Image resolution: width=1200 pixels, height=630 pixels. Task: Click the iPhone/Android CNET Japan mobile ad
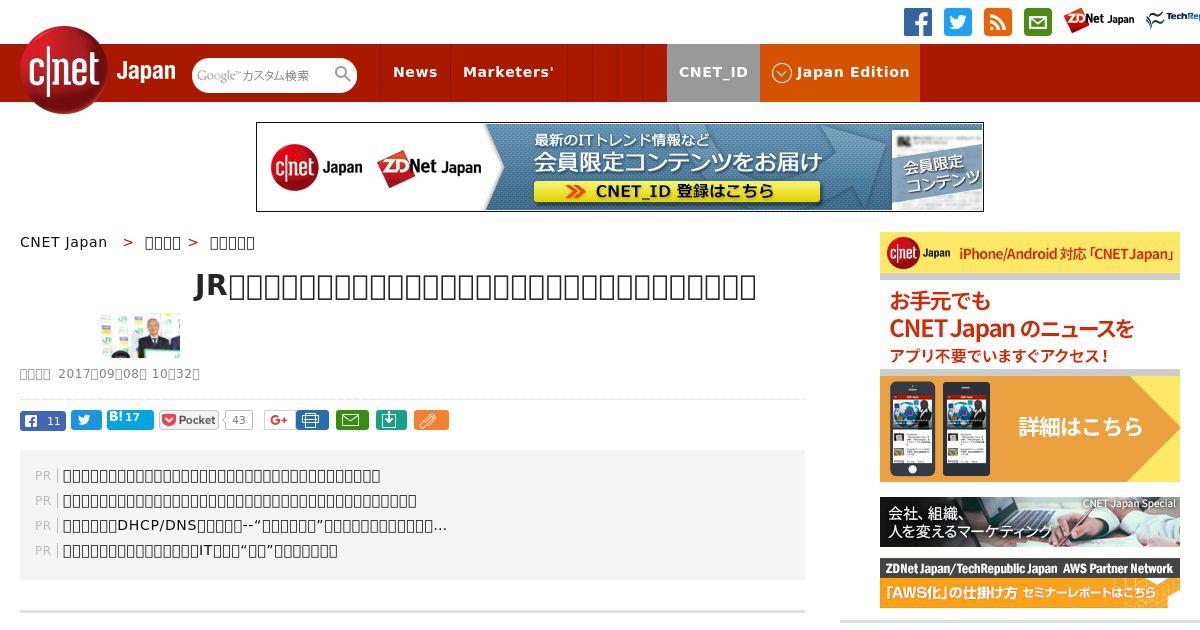[x=1030, y=357]
